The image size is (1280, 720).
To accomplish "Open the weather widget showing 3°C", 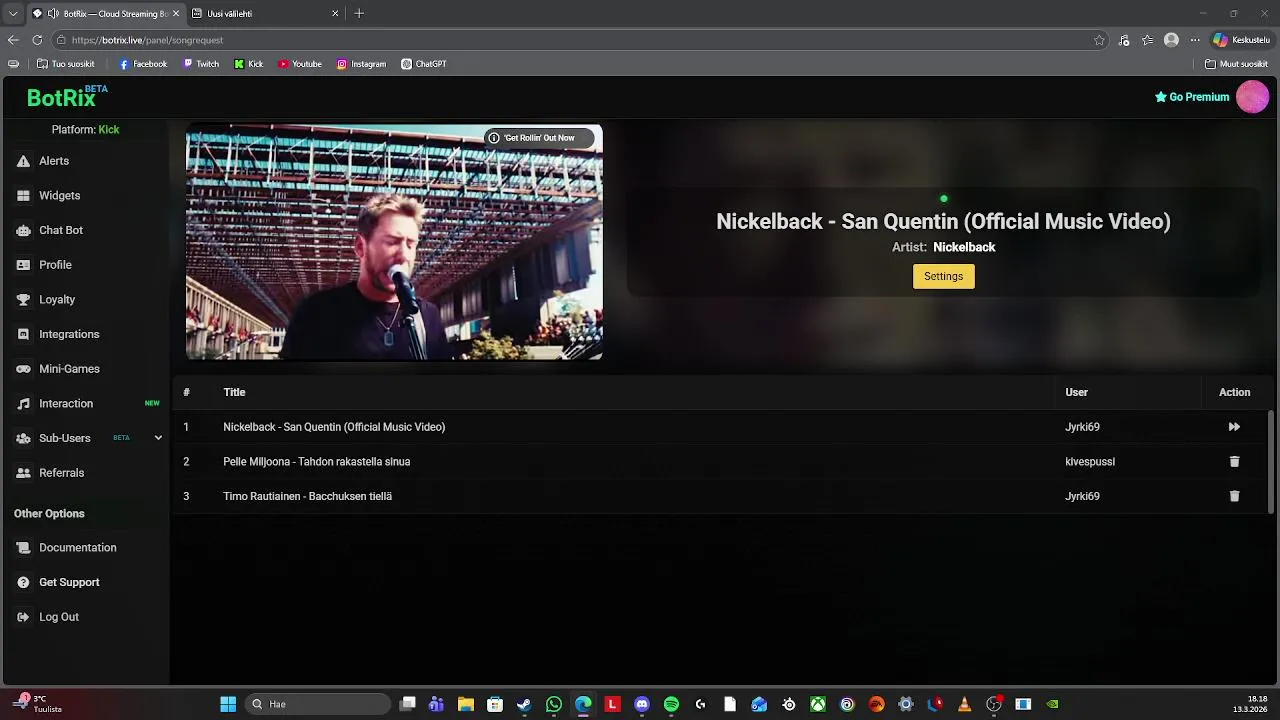I will (38, 704).
